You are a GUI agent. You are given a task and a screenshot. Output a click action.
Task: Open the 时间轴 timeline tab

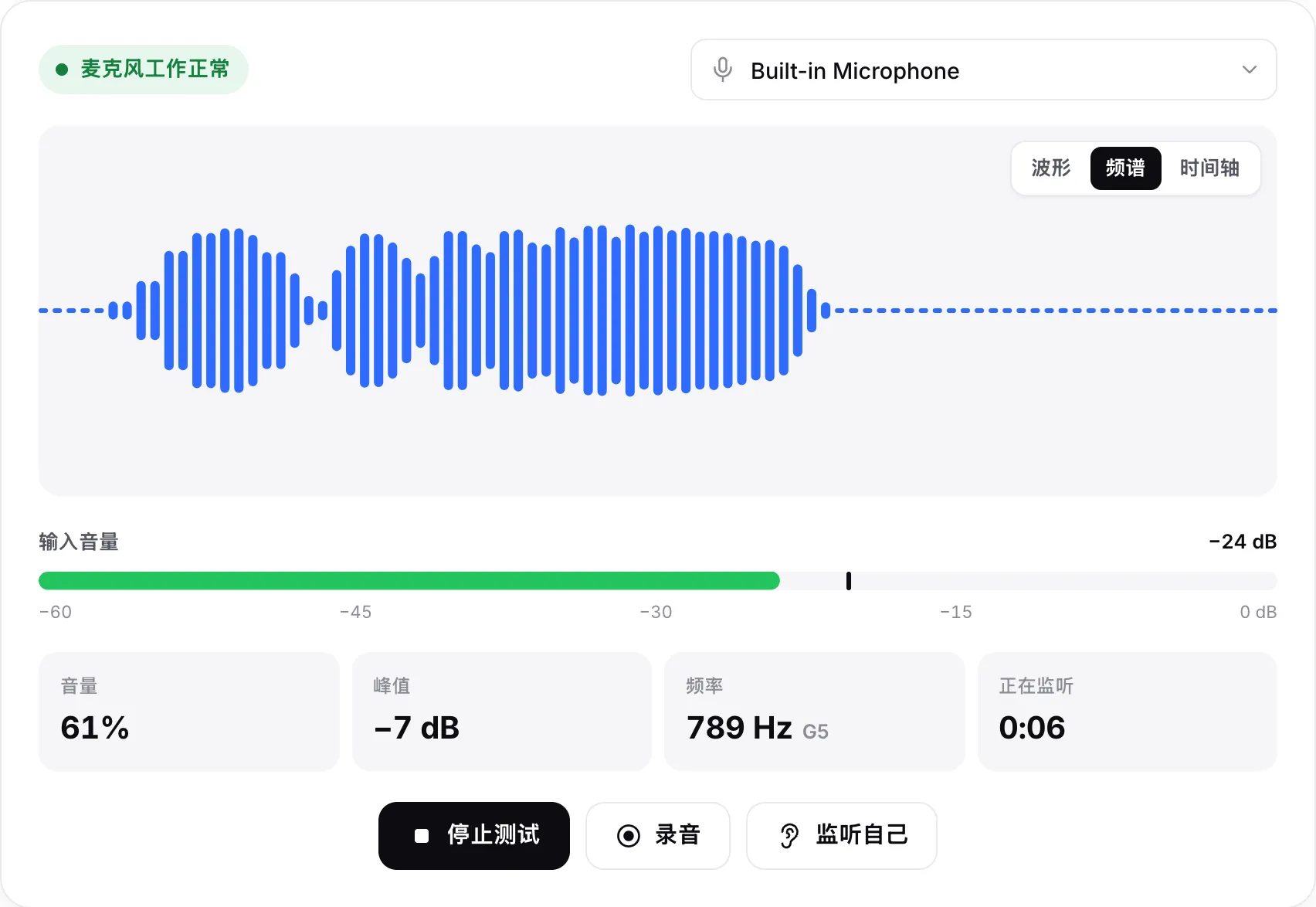tap(1209, 168)
